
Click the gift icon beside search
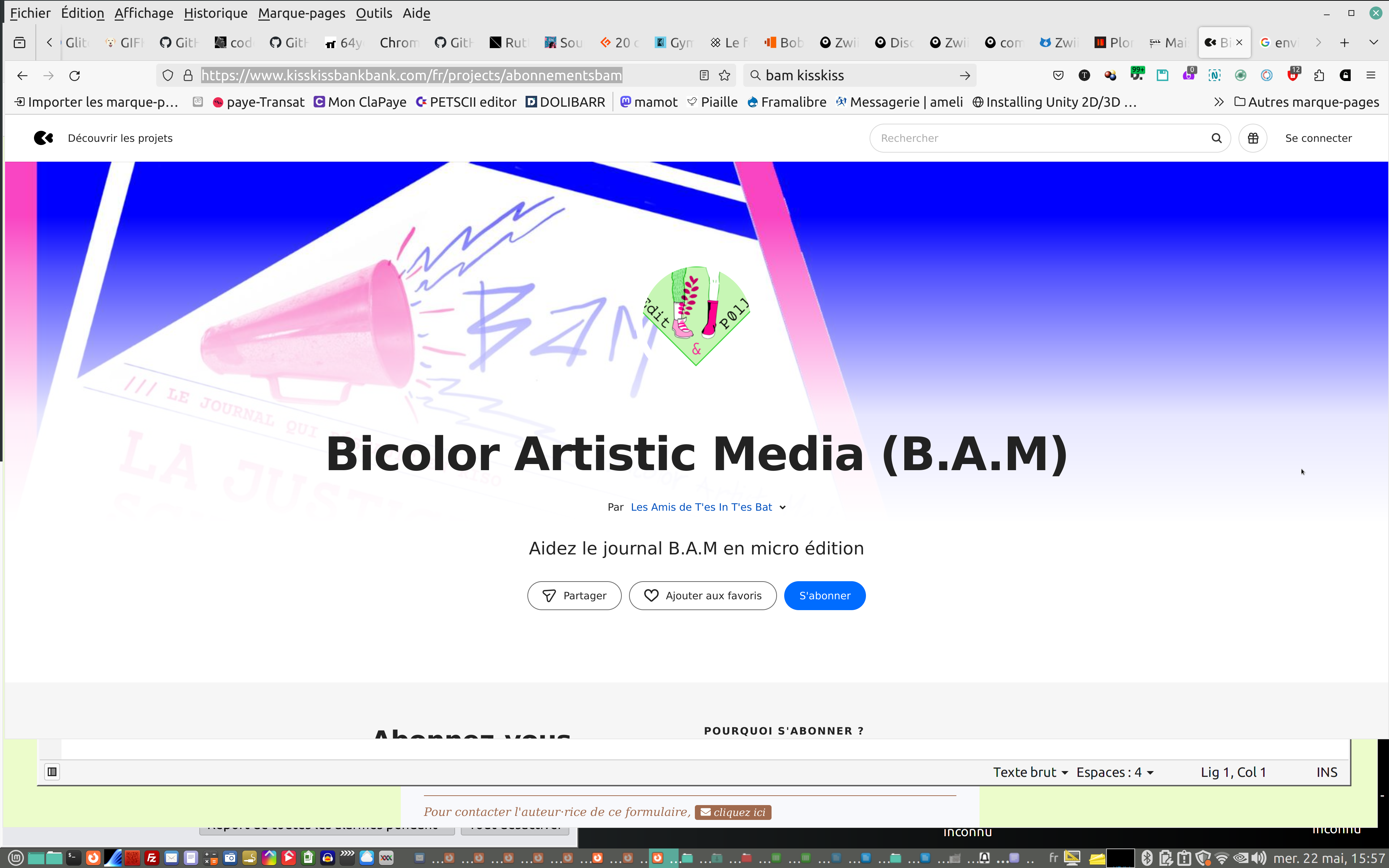point(1252,138)
